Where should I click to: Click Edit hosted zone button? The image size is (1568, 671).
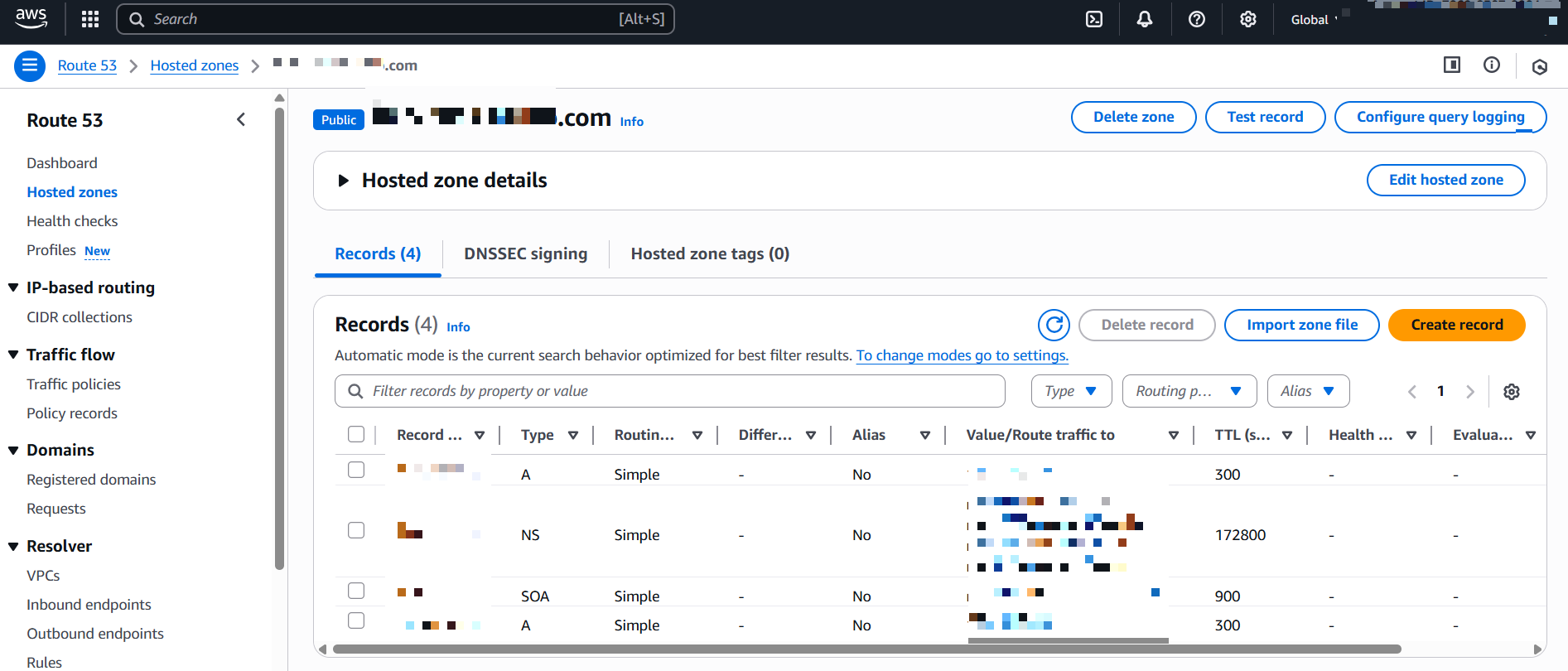coord(1445,180)
